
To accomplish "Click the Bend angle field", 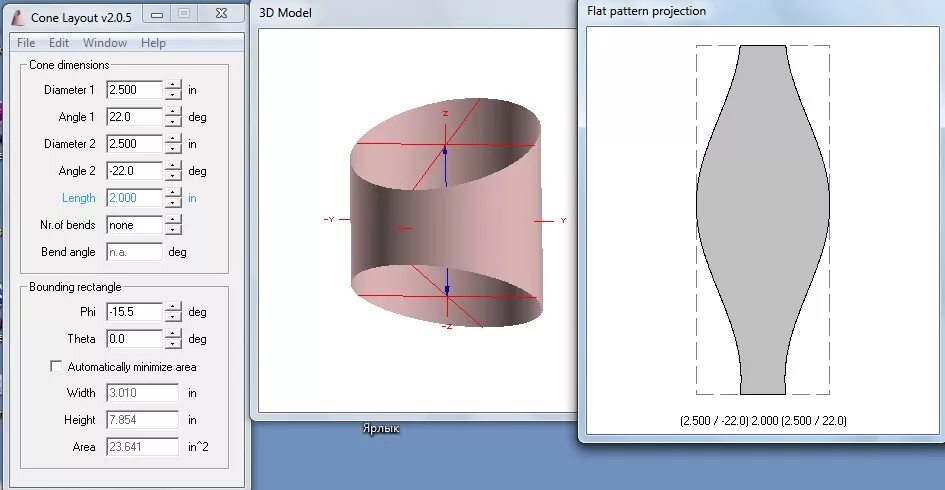I will coord(134,252).
